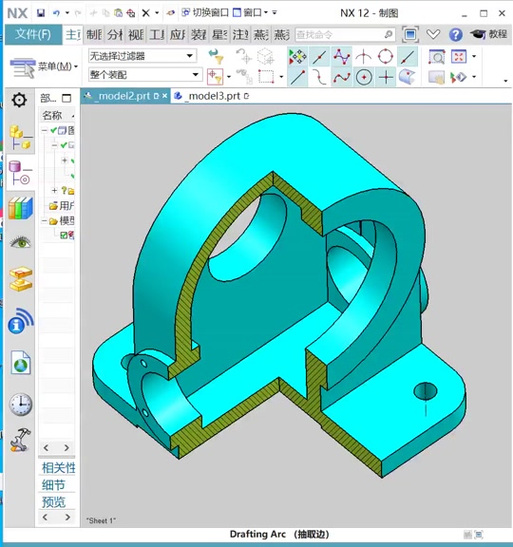Click the navigator panel maximize square icon
Screen dimensions: 513x547
(x=66, y=98)
